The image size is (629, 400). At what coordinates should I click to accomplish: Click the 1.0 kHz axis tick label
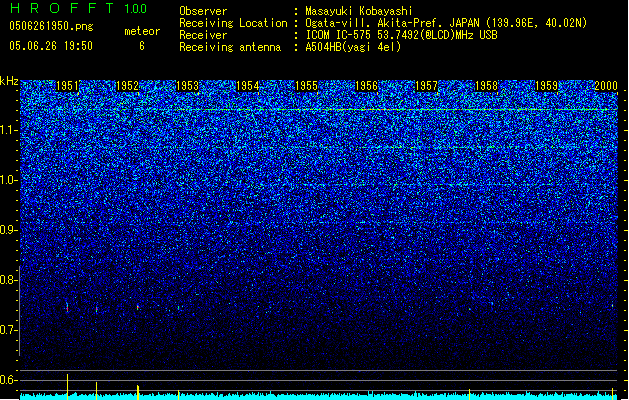(x=9, y=180)
